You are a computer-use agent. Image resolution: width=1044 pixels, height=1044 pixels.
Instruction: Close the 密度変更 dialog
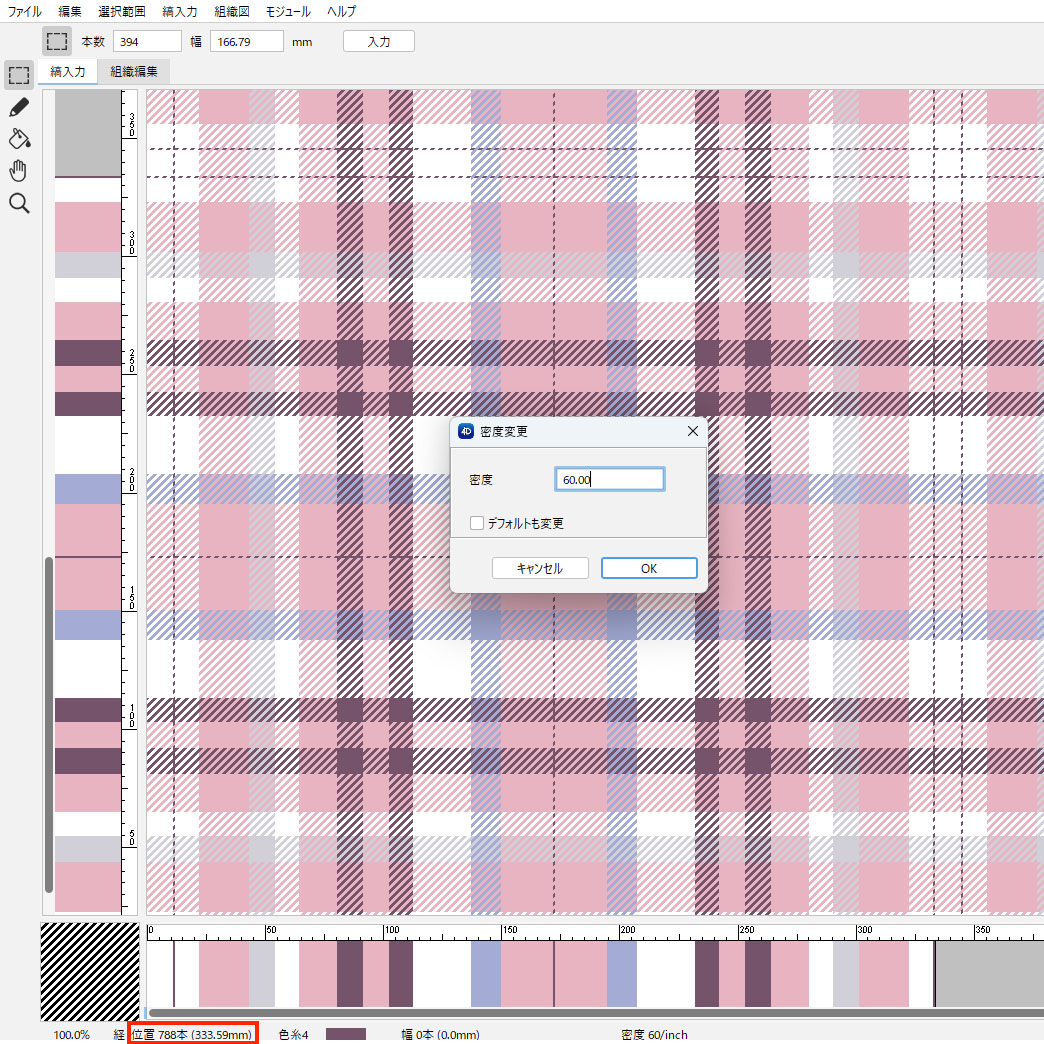[693, 432]
